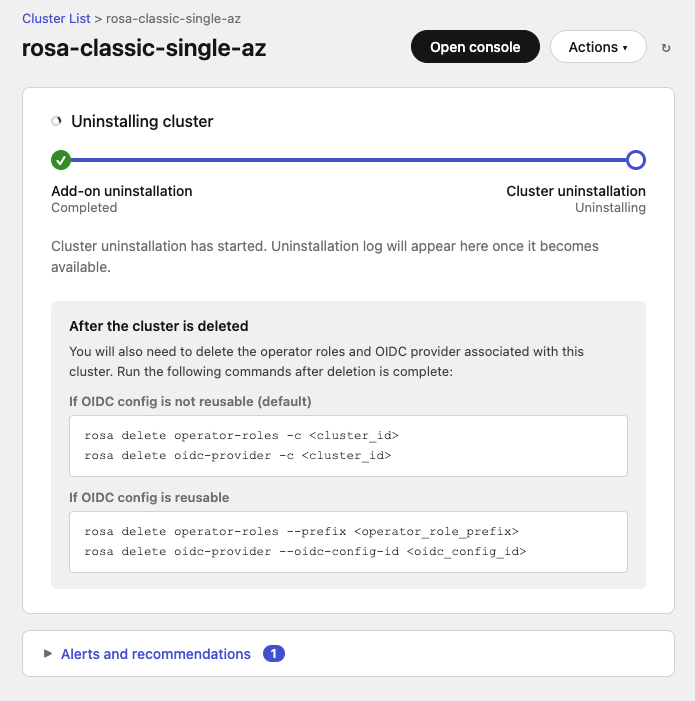This screenshot has width=695, height=701.
Task: Click the blue uninstallation progress bar
Action: [x=348, y=159]
